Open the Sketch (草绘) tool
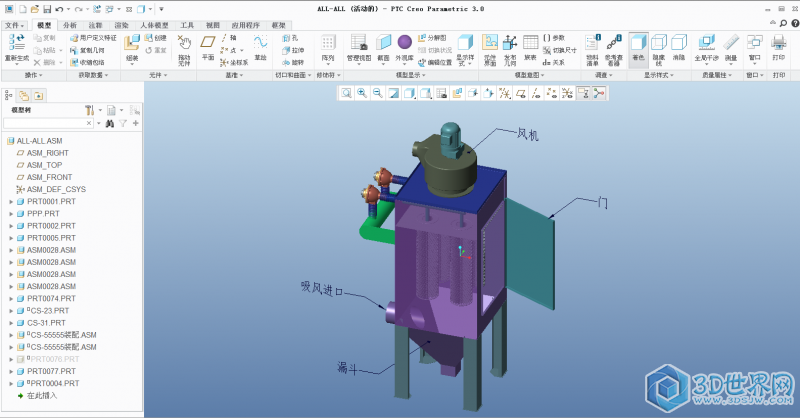Viewport: 800px width, 418px height. [x=260, y=48]
